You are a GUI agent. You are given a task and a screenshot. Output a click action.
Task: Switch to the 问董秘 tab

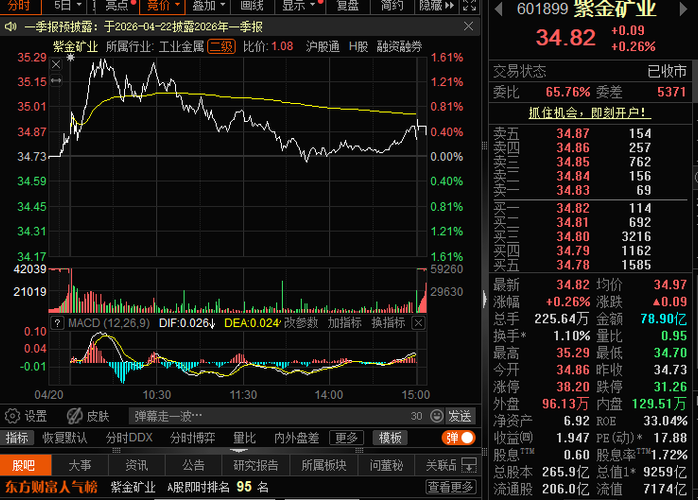(386, 466)
